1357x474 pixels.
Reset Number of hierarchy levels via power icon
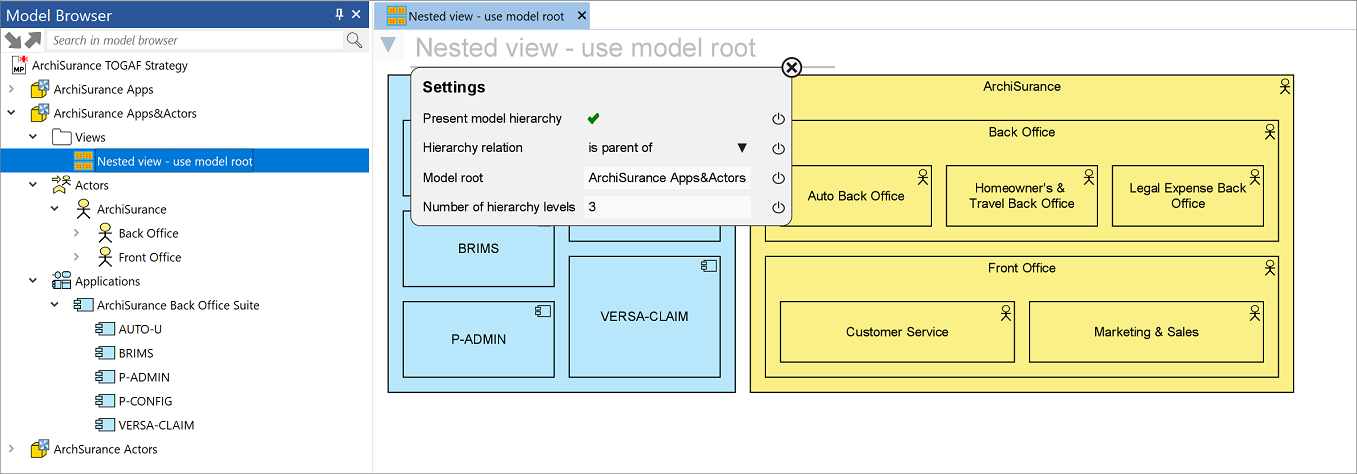778,208
